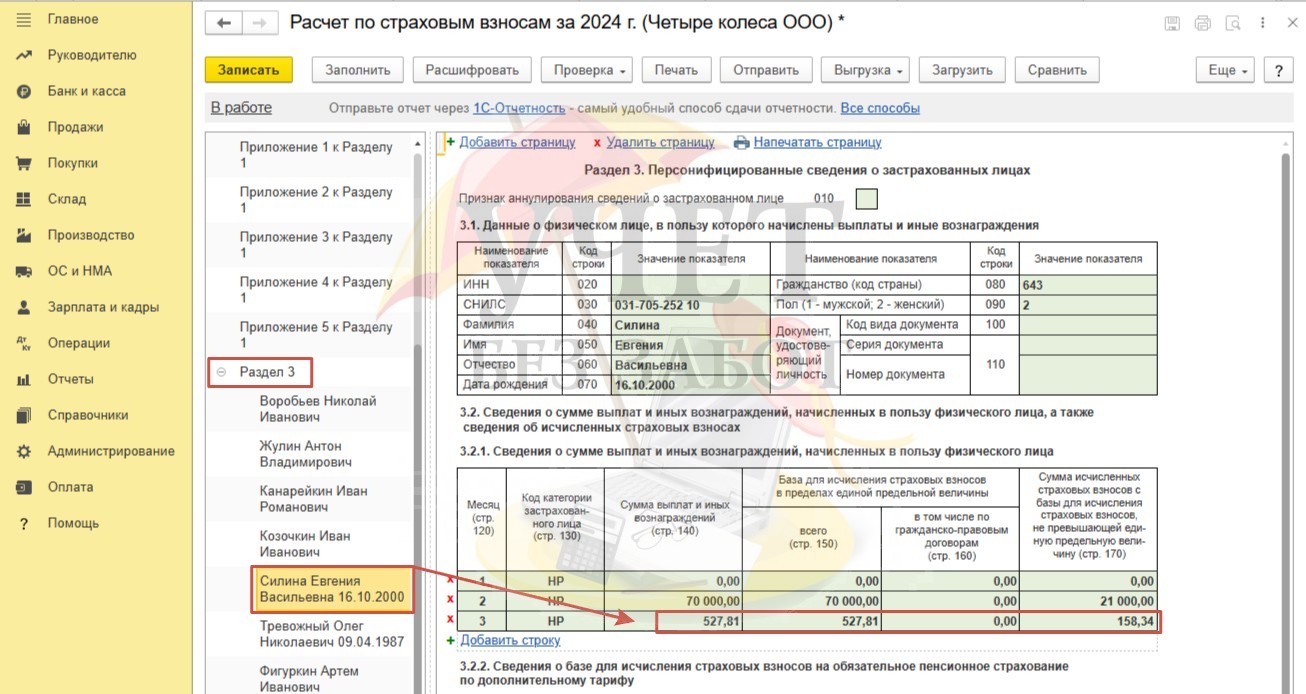The width and height of the screenshot is (1306, 694).
Task: Click the Сравнить button
Action: (1057, 70)
